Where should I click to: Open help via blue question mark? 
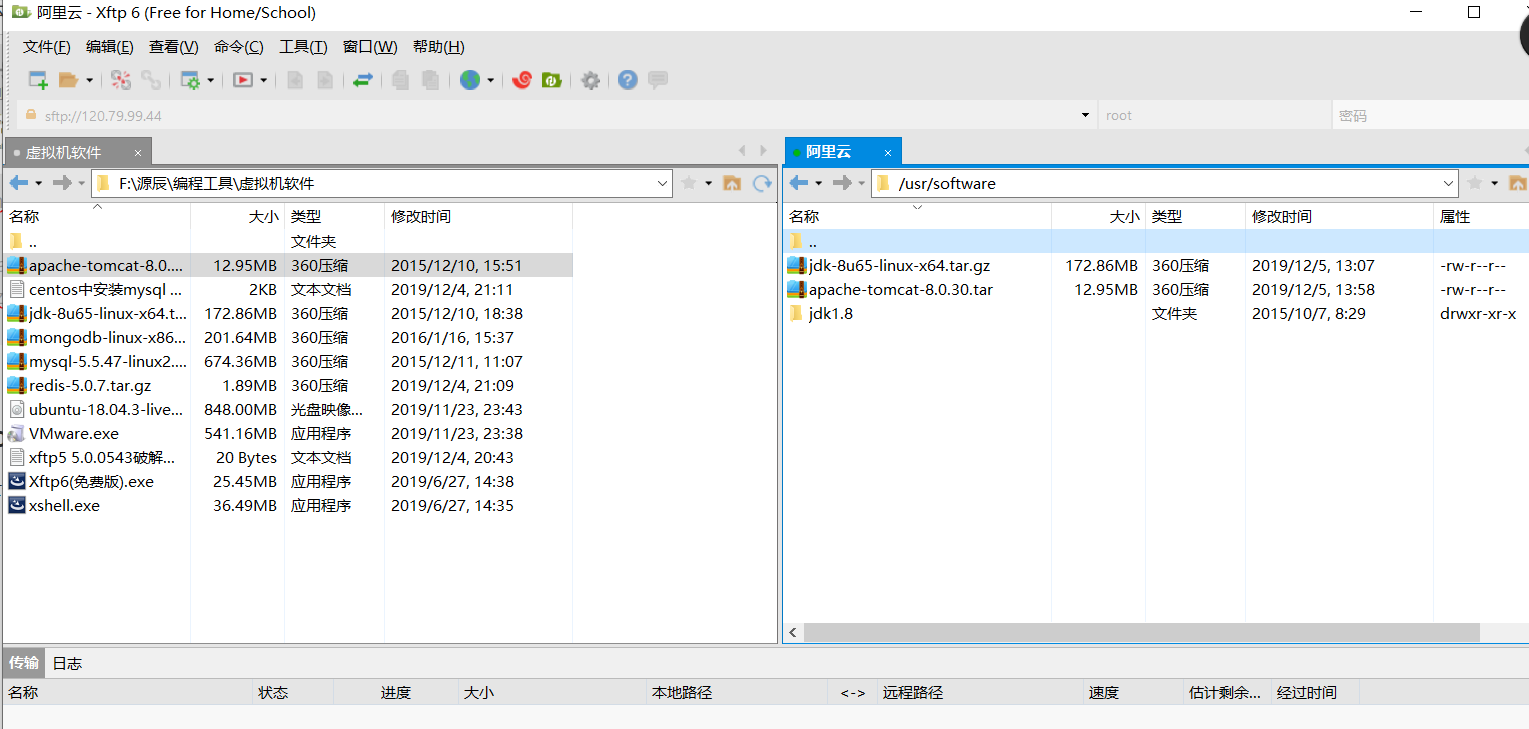coord(627,80)
